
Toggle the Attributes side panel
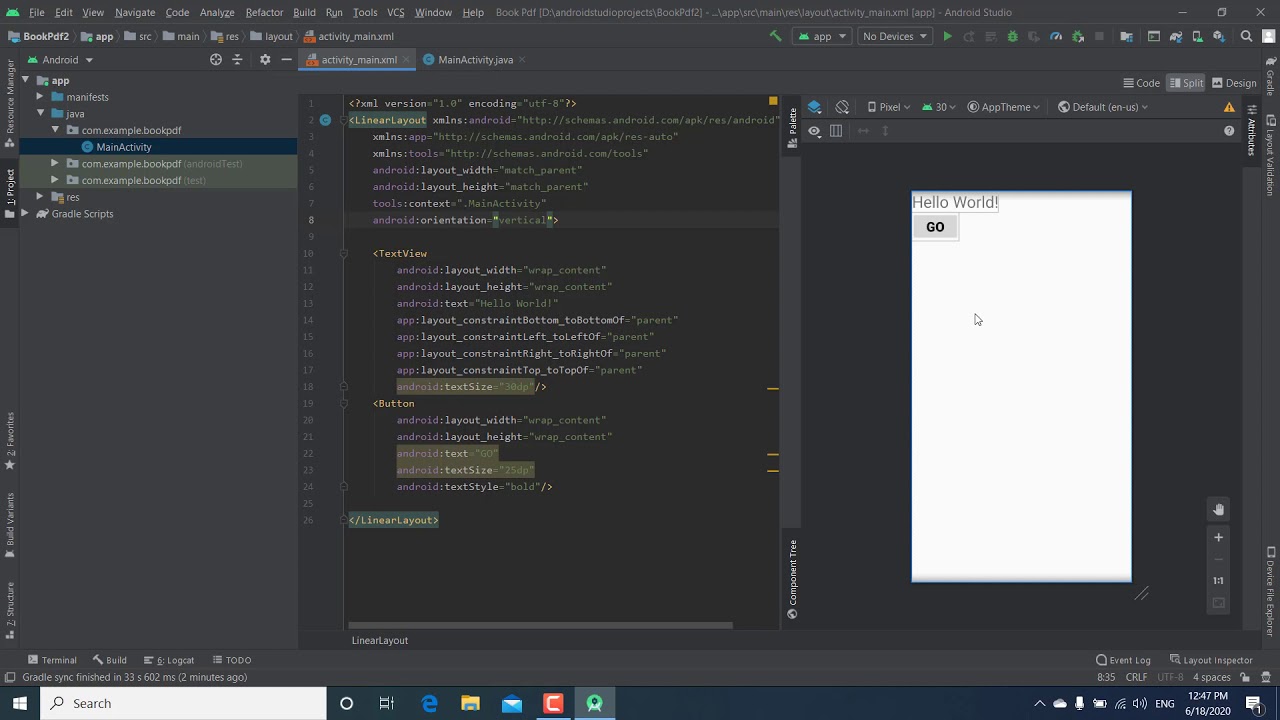1251,131
